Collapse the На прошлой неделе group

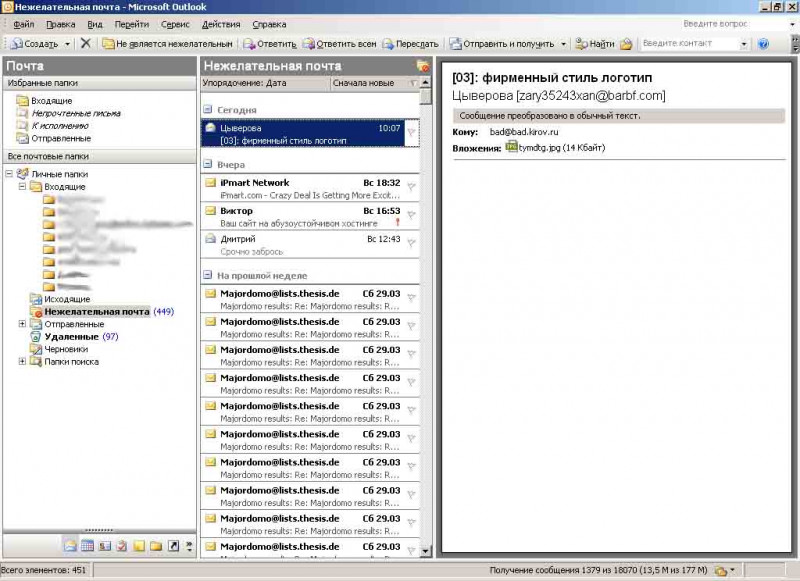[208, 275]
